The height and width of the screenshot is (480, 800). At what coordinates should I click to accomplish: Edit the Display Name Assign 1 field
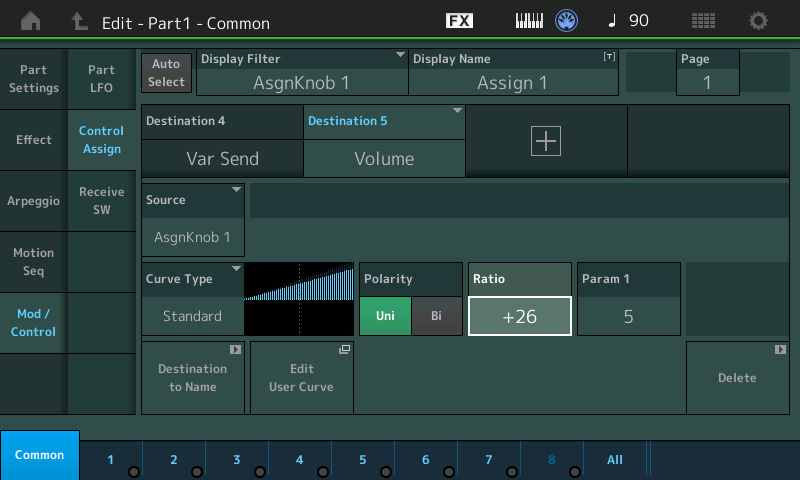click(513, 72)
